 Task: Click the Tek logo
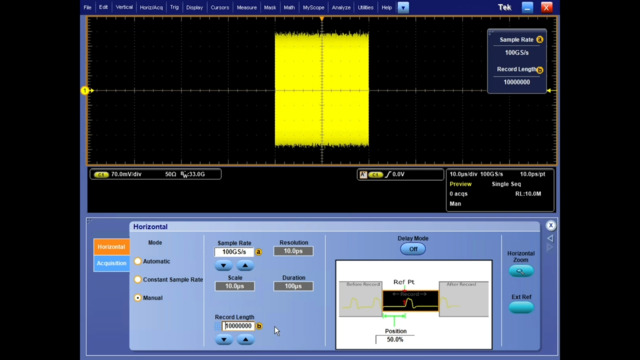pos(504,7)
